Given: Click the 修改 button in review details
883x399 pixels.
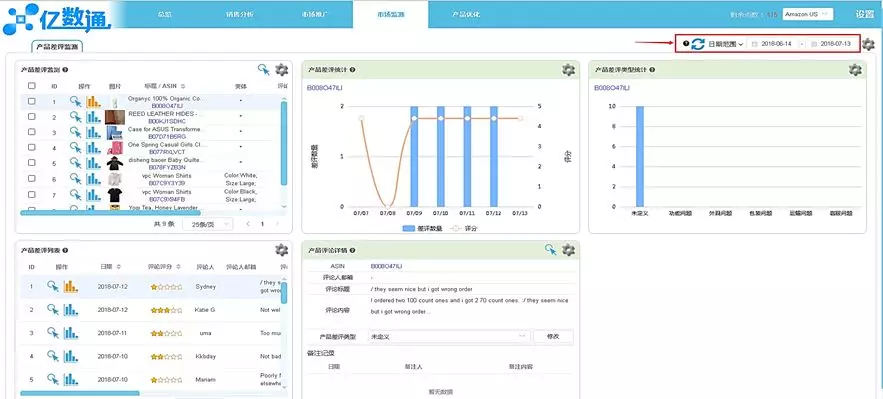Looking at the screenshot, I should [553, 337].
